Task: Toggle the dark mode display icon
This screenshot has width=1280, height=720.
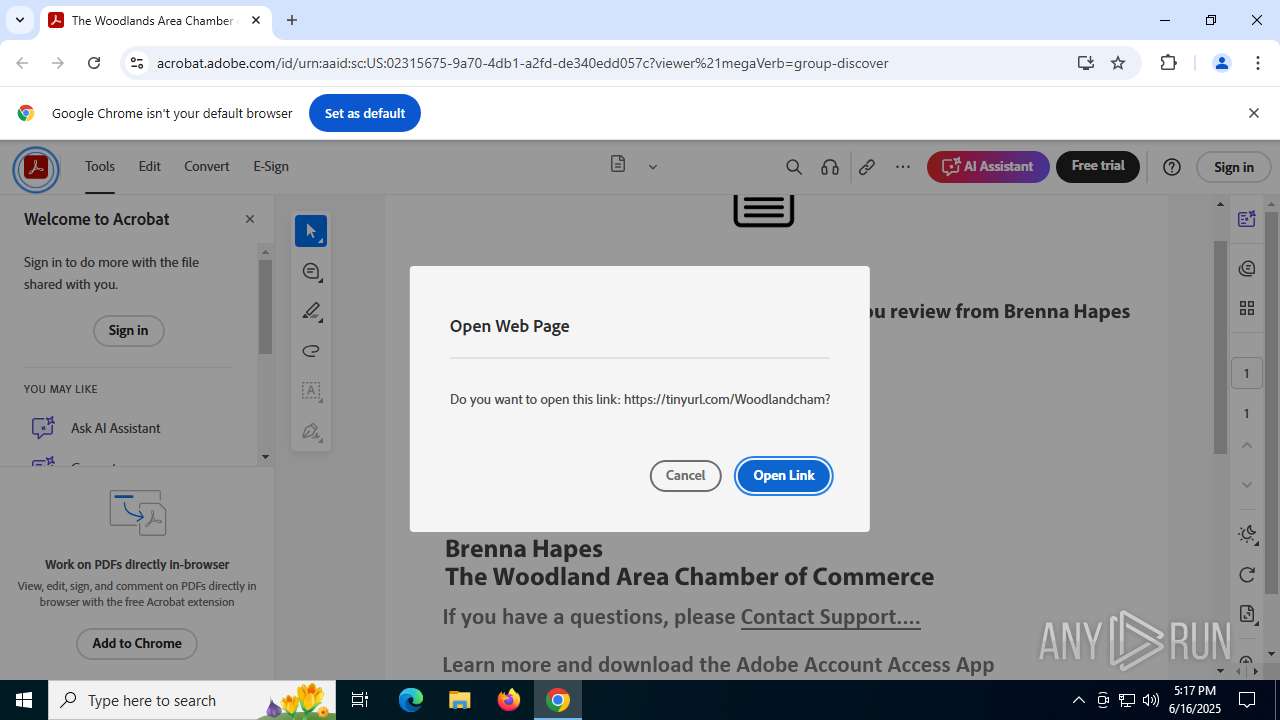Action: click(1246, 534)
